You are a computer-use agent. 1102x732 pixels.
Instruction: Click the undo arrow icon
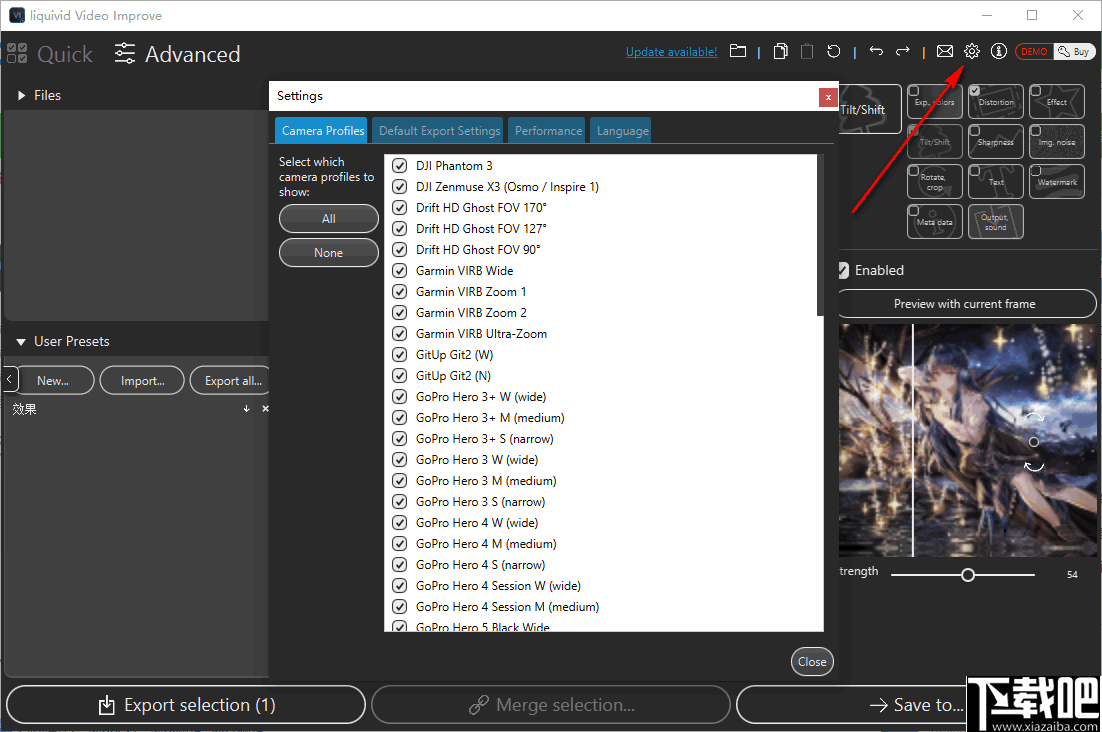coord(876,51)
